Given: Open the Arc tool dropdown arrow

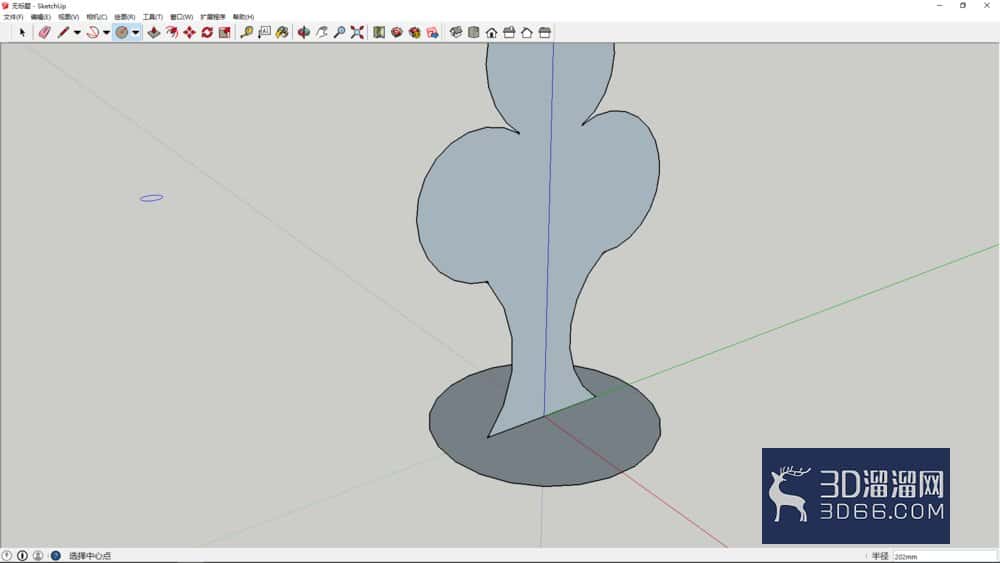Looking at the screenshot, I should point(107,33).
